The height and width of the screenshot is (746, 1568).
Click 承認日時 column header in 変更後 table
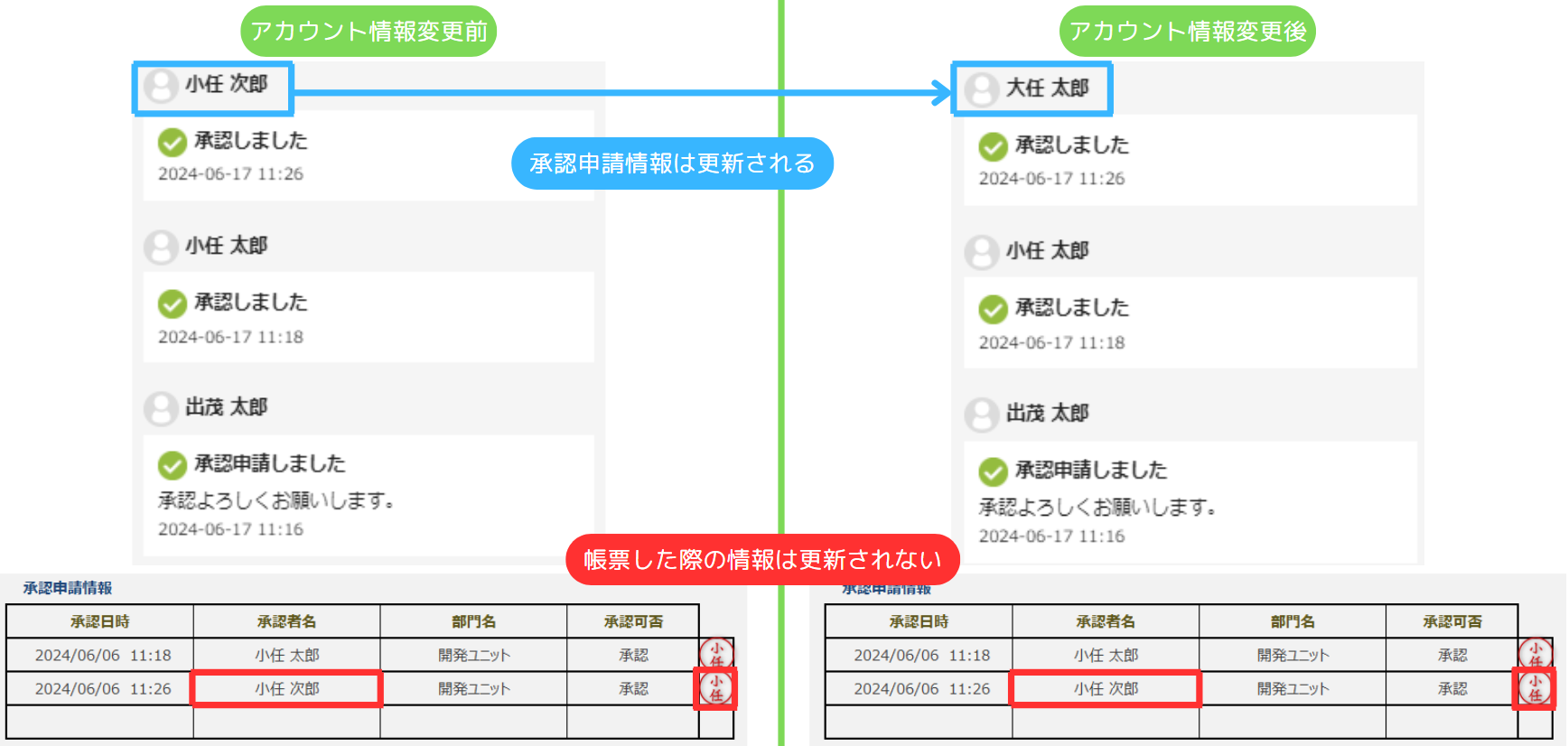click(x=919, y=621)
